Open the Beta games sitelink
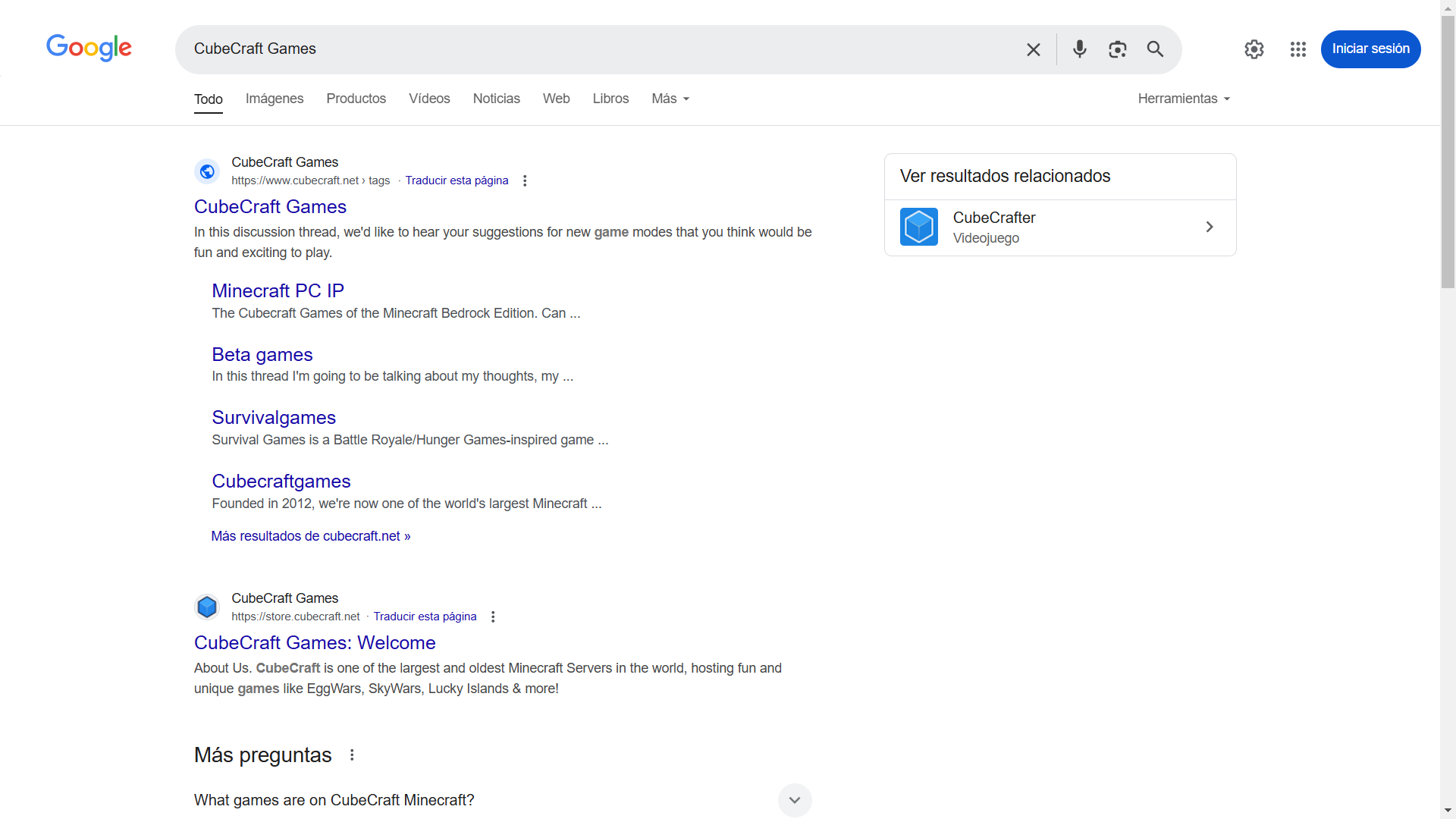The height and width of the screenshot is (819, 1456). (x=262, y=354)
